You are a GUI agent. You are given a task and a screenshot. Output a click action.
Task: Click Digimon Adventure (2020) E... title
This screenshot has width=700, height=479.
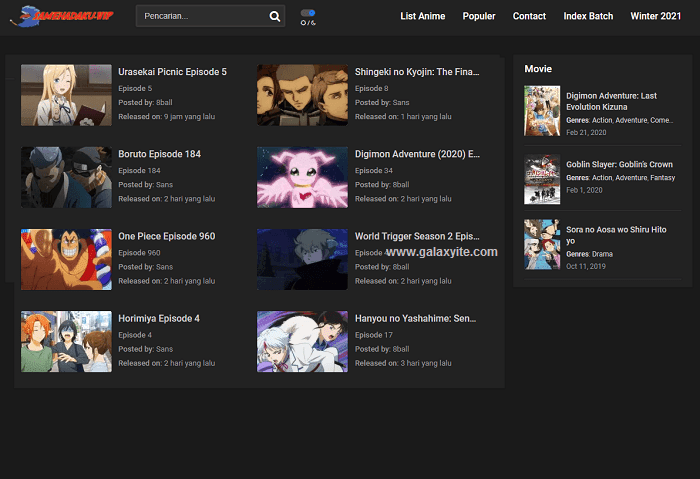click(417, 154)
